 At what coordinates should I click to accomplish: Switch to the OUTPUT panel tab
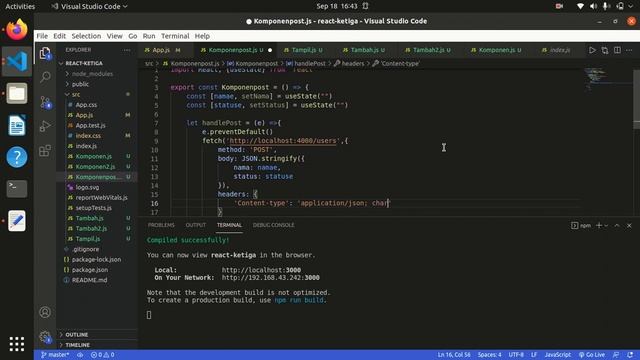196,225
